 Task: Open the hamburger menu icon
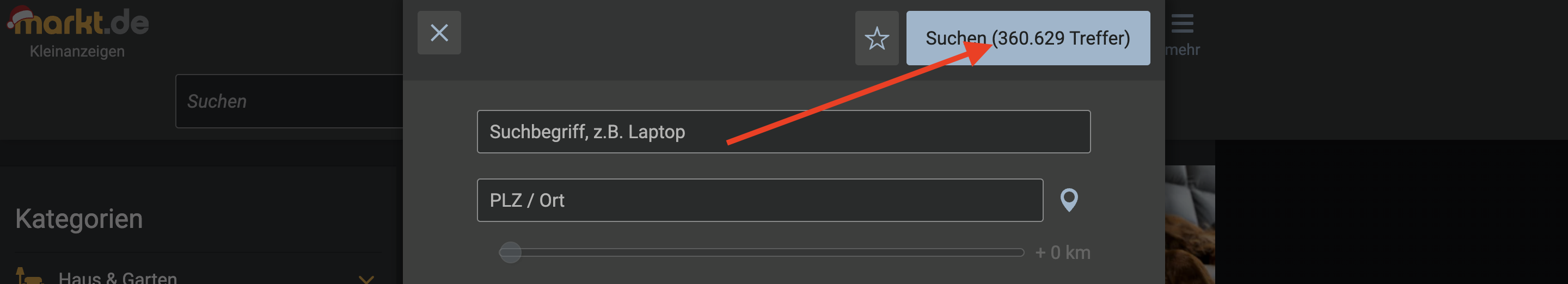click(1181, 23)
